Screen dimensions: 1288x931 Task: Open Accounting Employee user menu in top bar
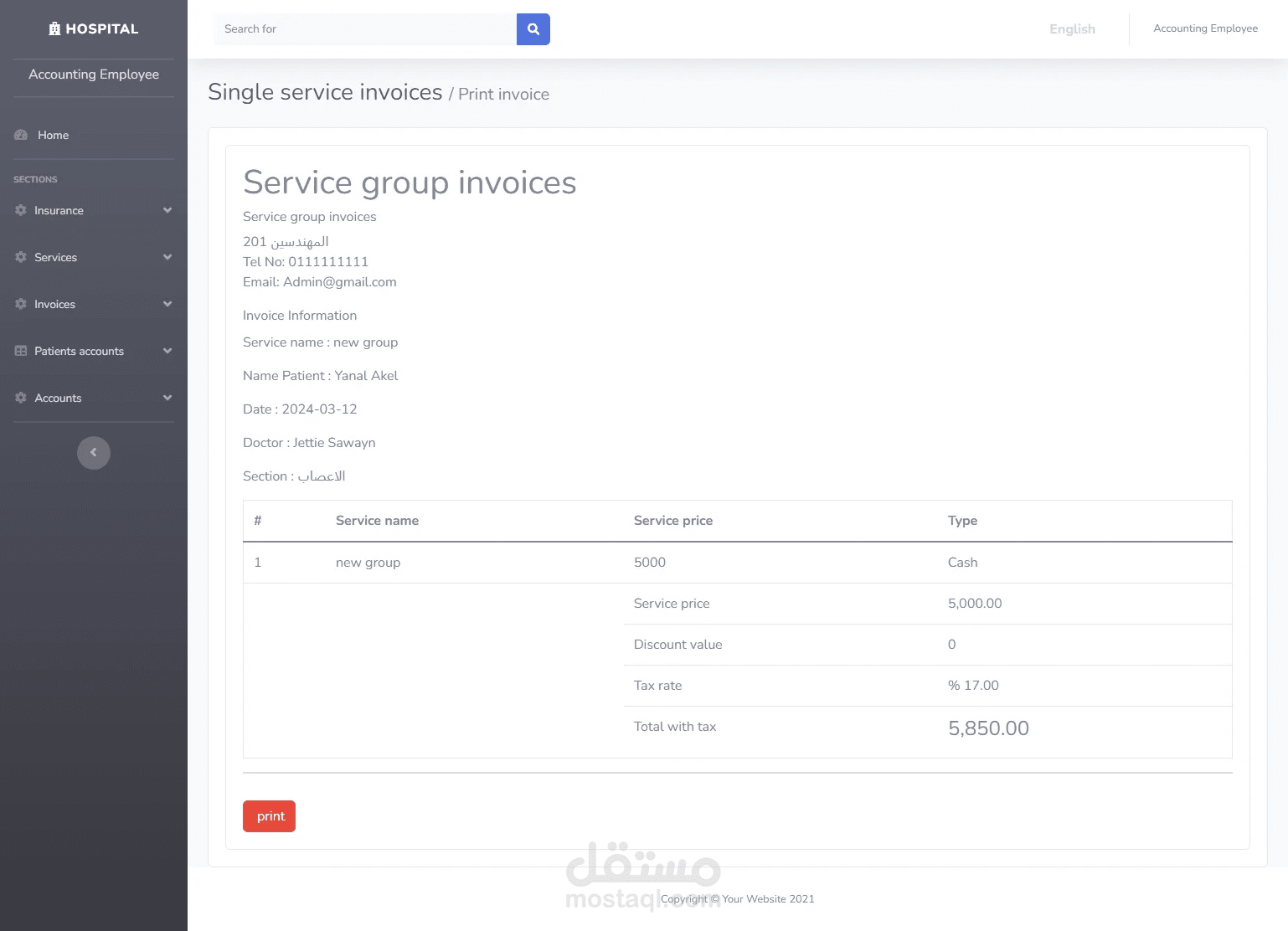tap(1205, 28)
